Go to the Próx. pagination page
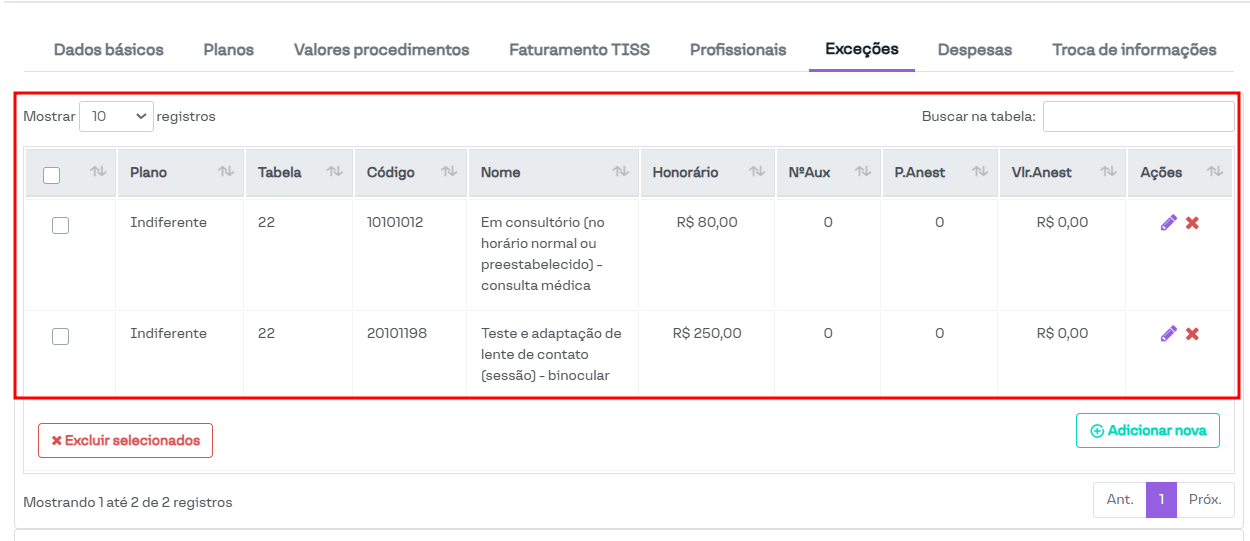This screenshot has height=541, width=1250. tap(1205, 499)
